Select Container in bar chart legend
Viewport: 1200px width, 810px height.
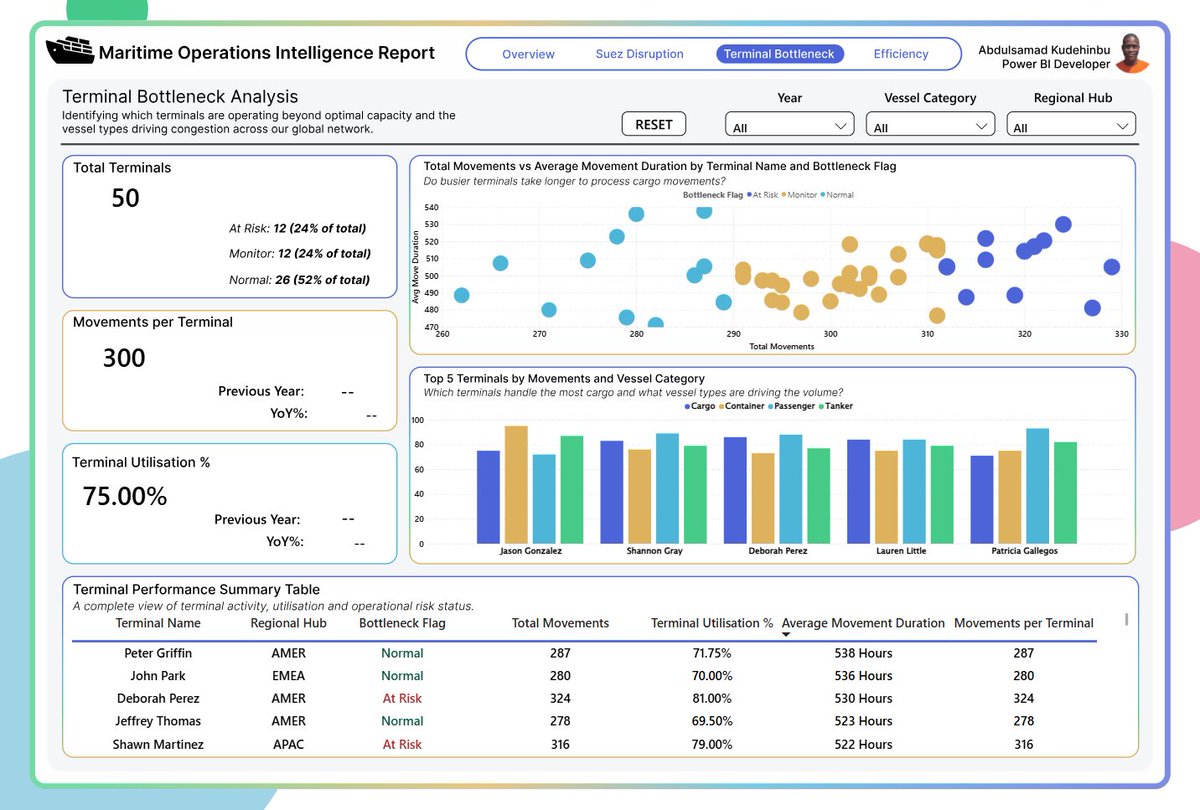(x=741, y=407)
